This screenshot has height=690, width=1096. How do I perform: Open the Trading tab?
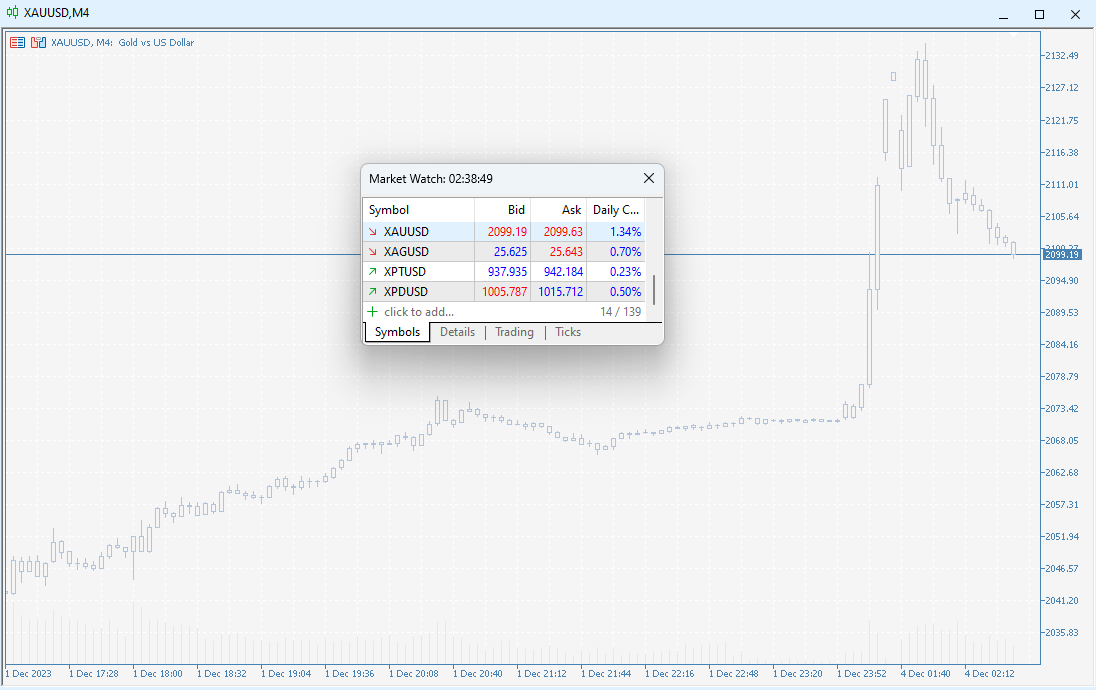514,332
